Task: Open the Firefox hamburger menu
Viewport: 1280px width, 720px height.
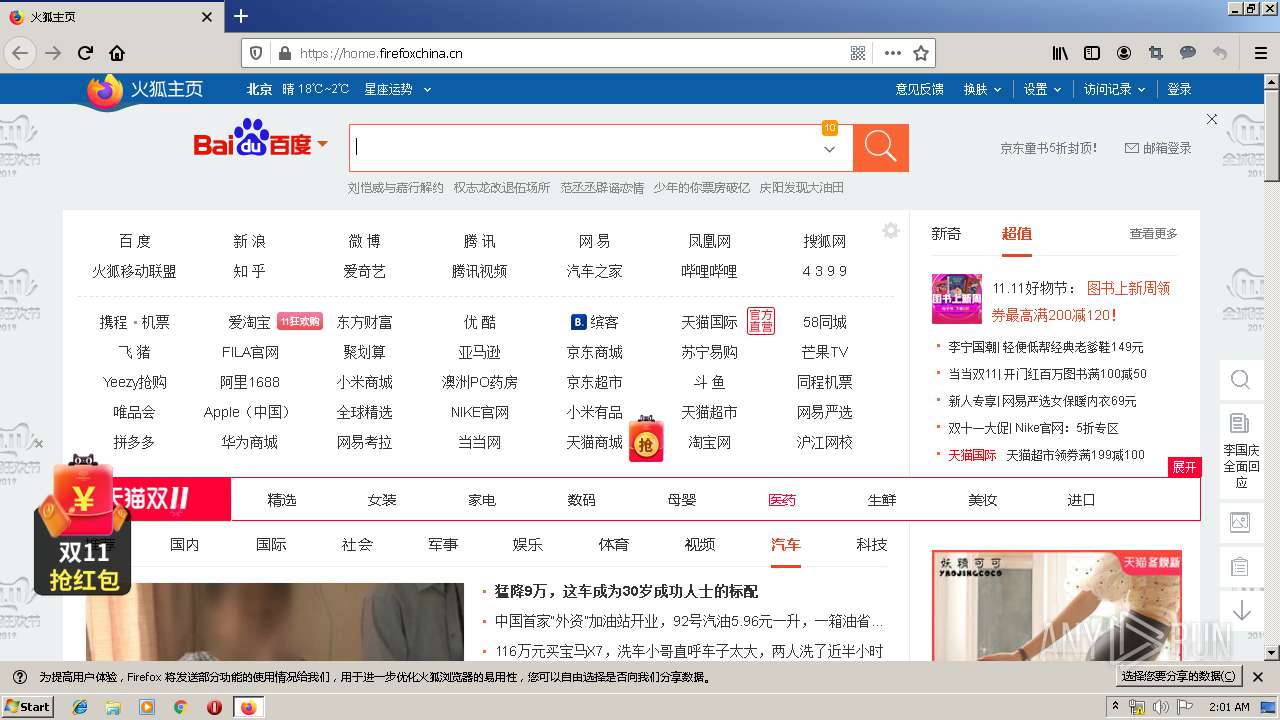Action: (x=1260, y=53)
